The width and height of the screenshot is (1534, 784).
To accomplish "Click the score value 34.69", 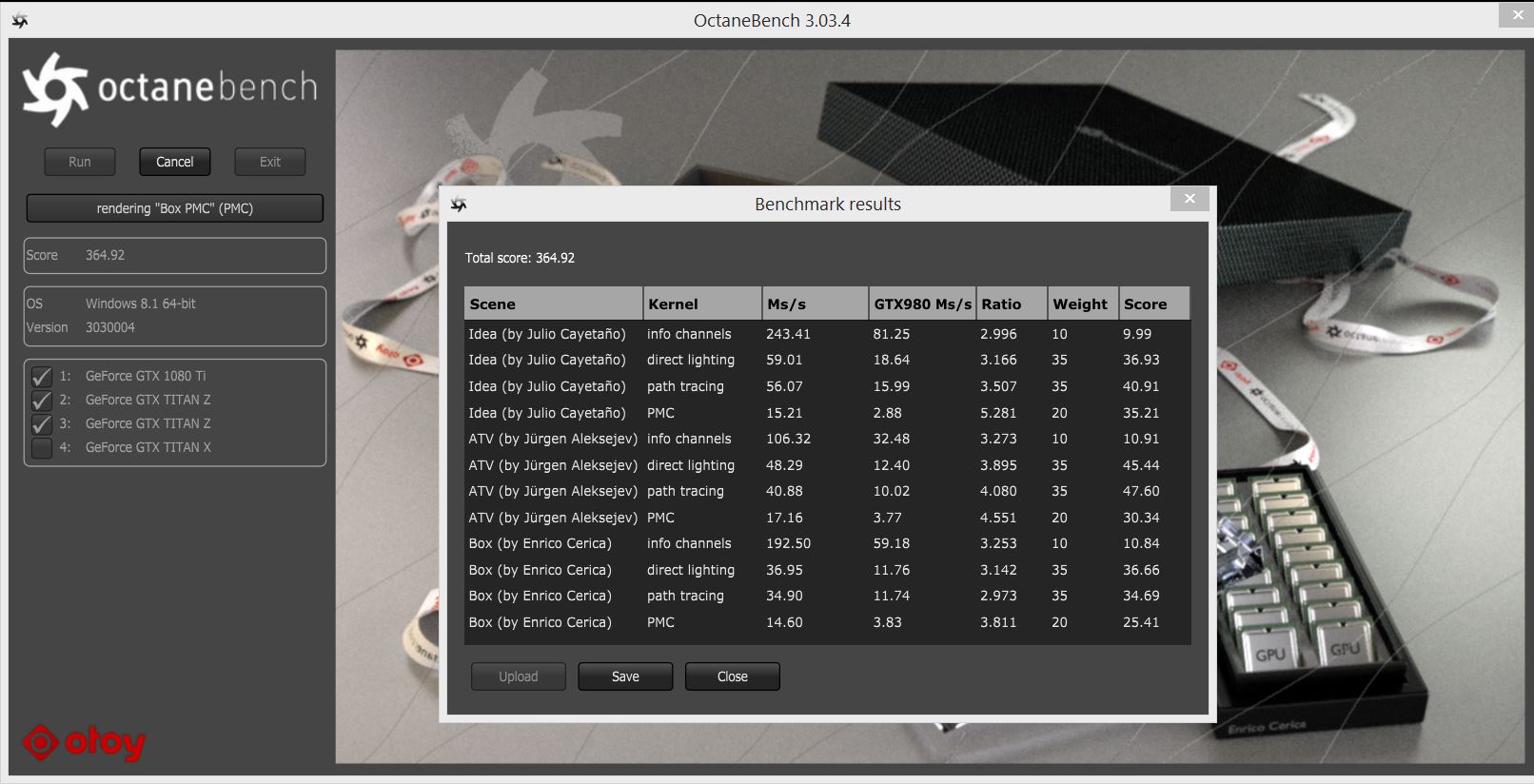I will click(x=1141, y=596).
